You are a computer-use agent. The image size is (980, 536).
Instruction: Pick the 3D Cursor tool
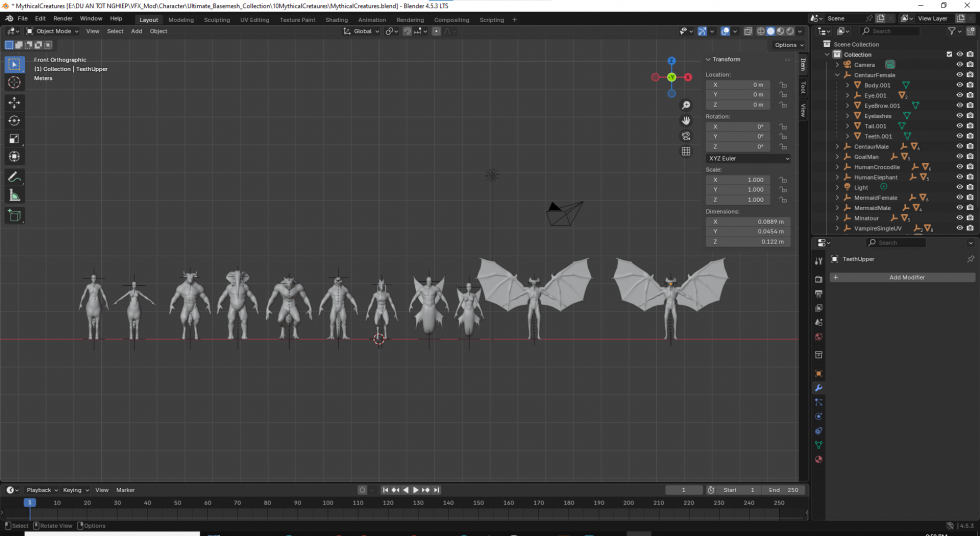[x=14, y=83]
